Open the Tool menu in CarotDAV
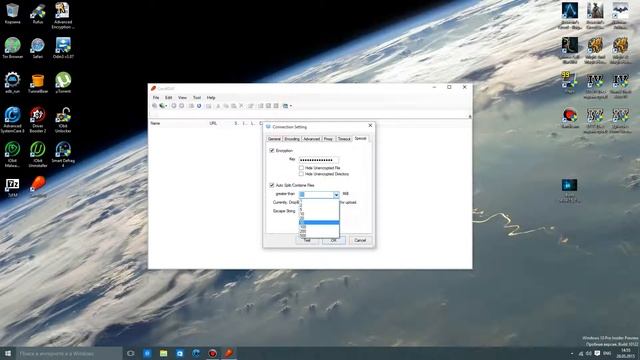The height and width of the screenshot is (360, 640). (197, 98)
